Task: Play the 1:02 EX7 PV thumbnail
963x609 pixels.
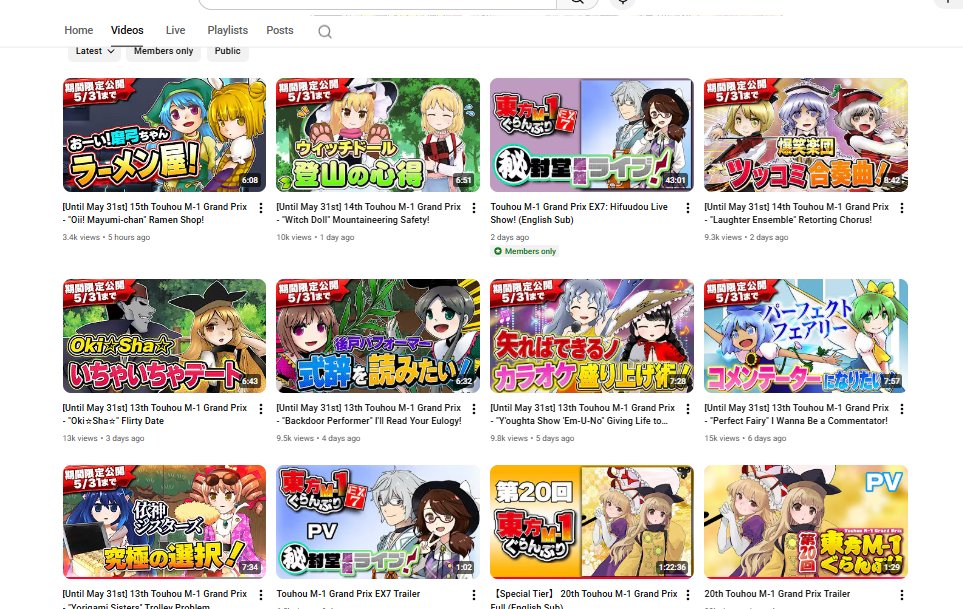Action: click(x=378, y=522)
